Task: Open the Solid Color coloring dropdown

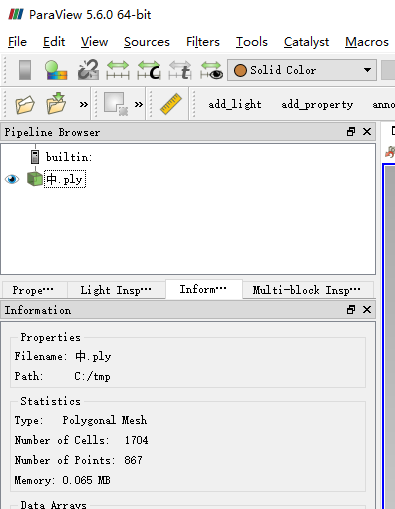Action: point(302,70)
